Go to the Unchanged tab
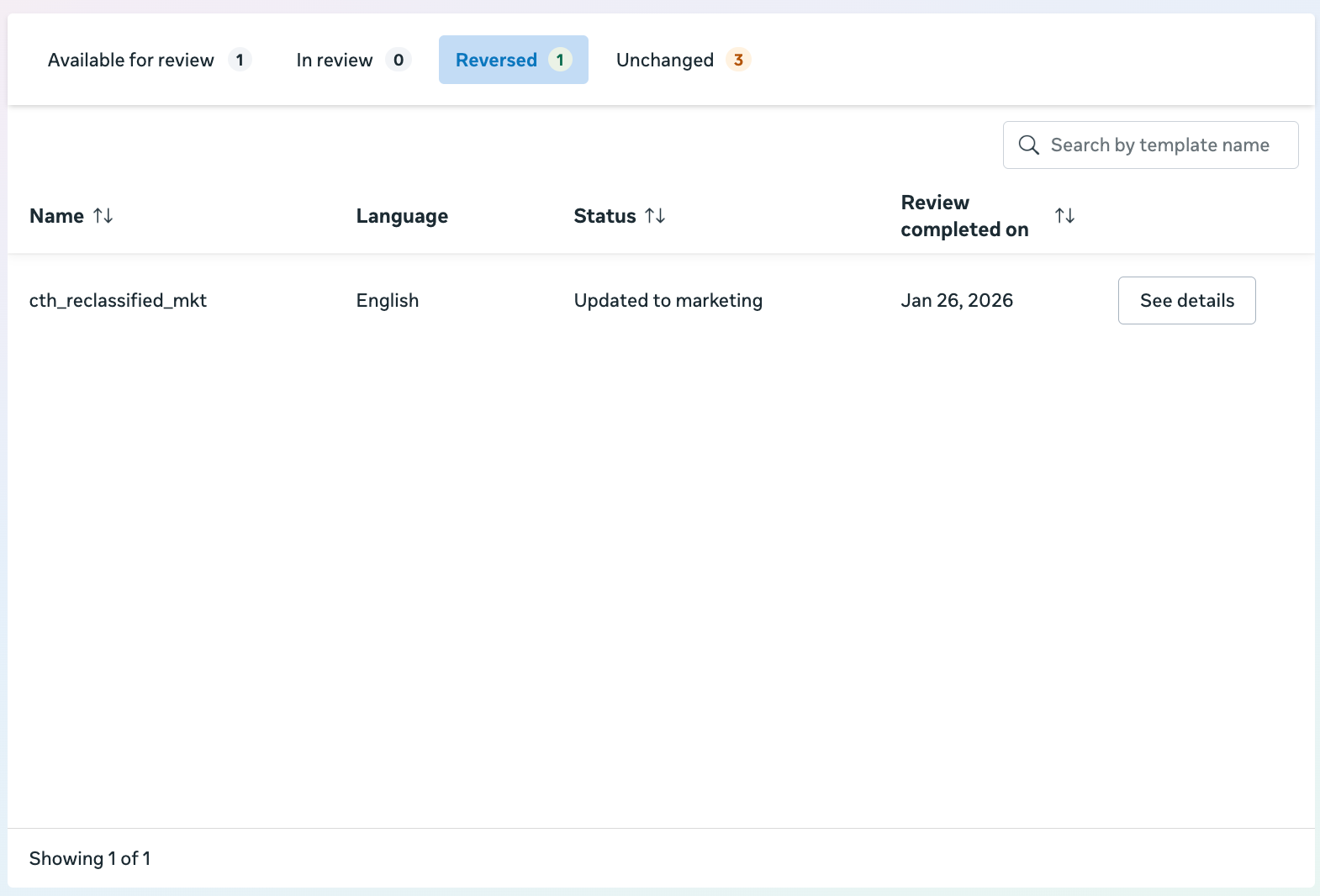 click(x=664, y=60)
